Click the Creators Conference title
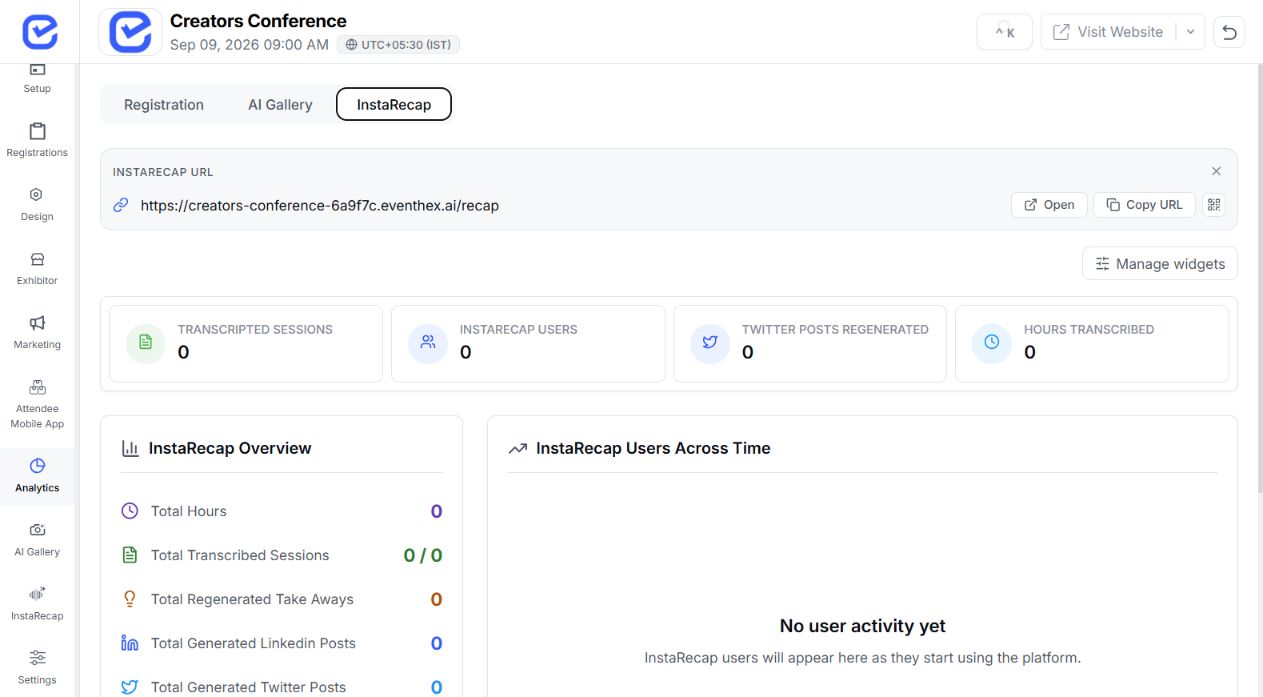Viewport: 1263px width, 697px height. pyautogui.click(x=258, y=21)
